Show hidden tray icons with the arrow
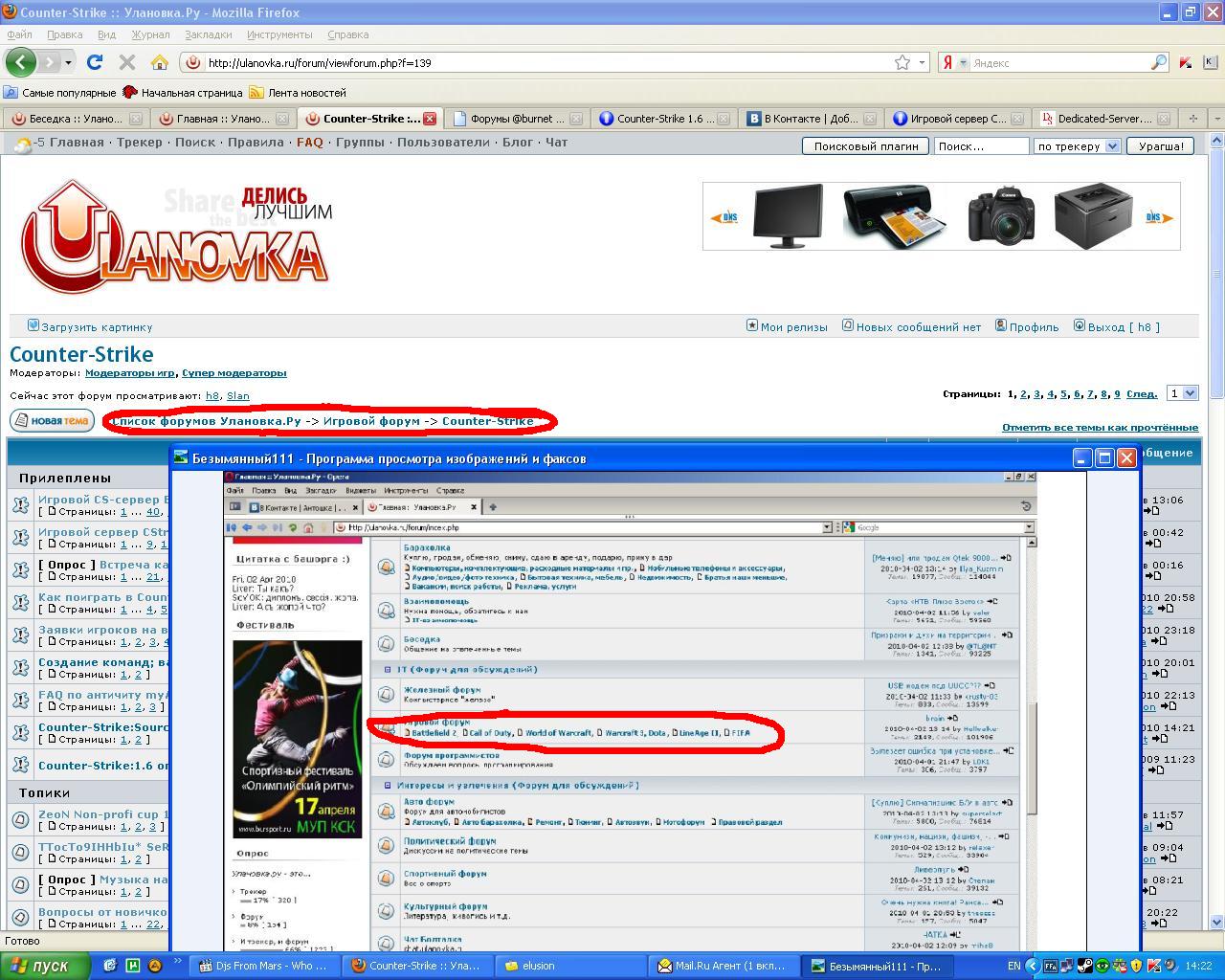Viewport: 1225px width, 980px height. (x=1033, y=966)
